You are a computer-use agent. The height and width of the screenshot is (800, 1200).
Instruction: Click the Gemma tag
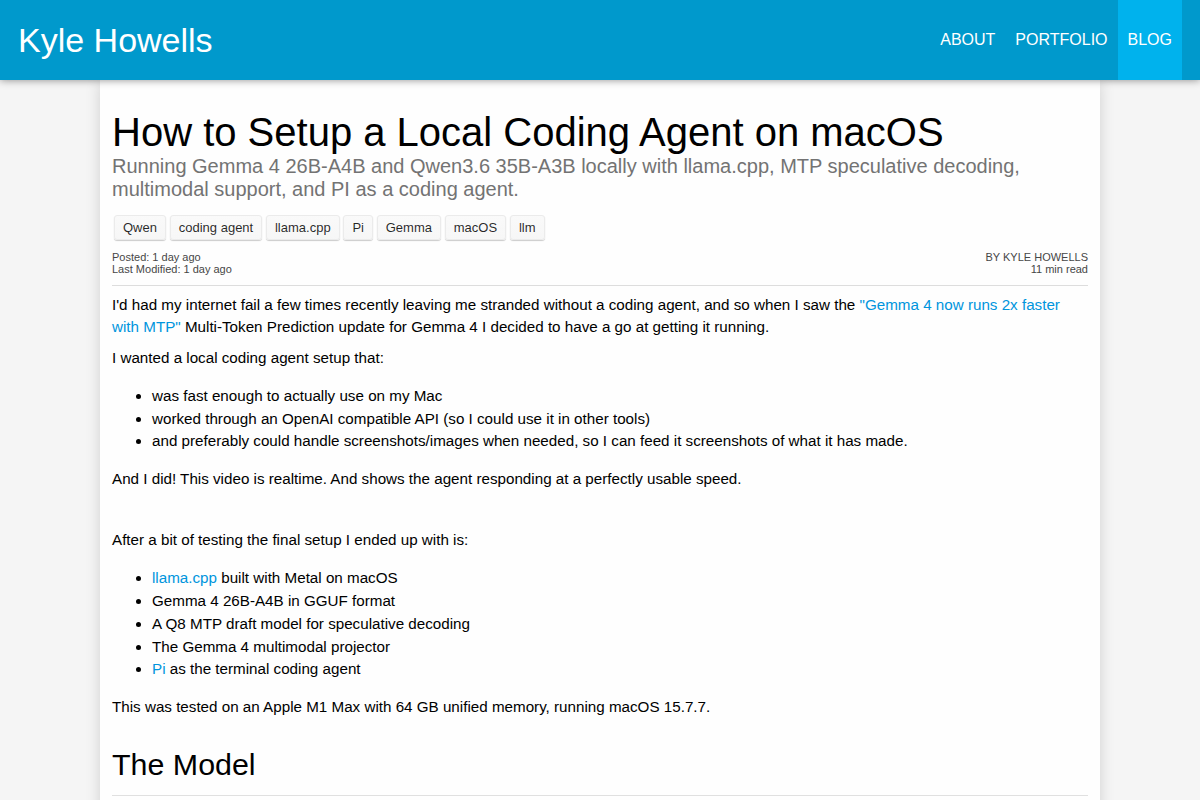409,228
